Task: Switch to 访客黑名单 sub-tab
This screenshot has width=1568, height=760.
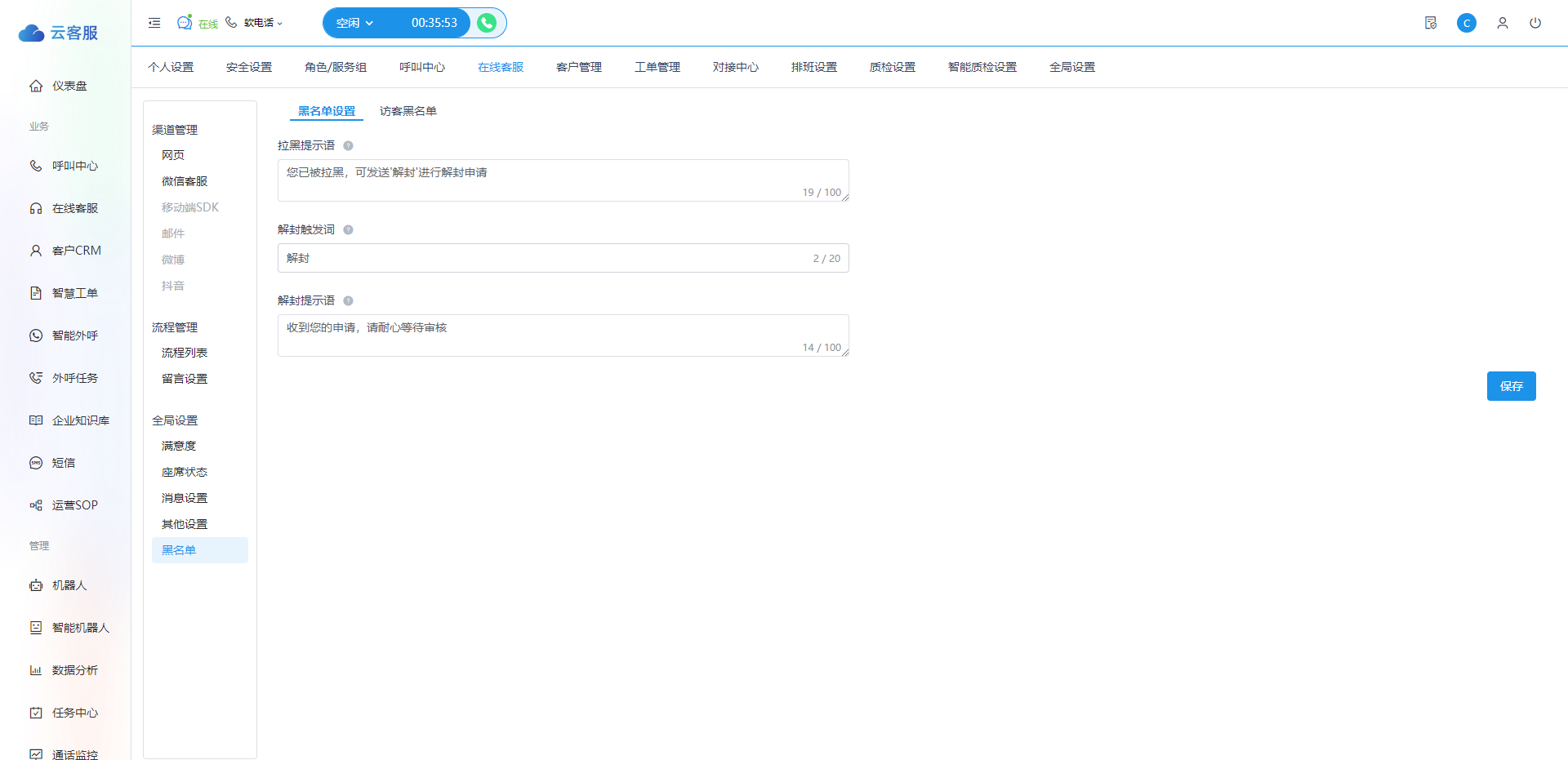Action: (408, 111)
